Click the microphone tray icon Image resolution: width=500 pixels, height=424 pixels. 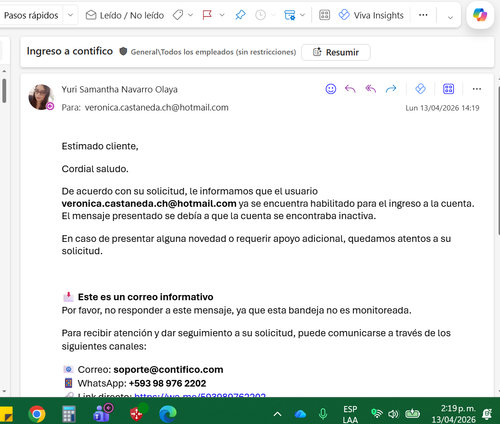point(323,414)
